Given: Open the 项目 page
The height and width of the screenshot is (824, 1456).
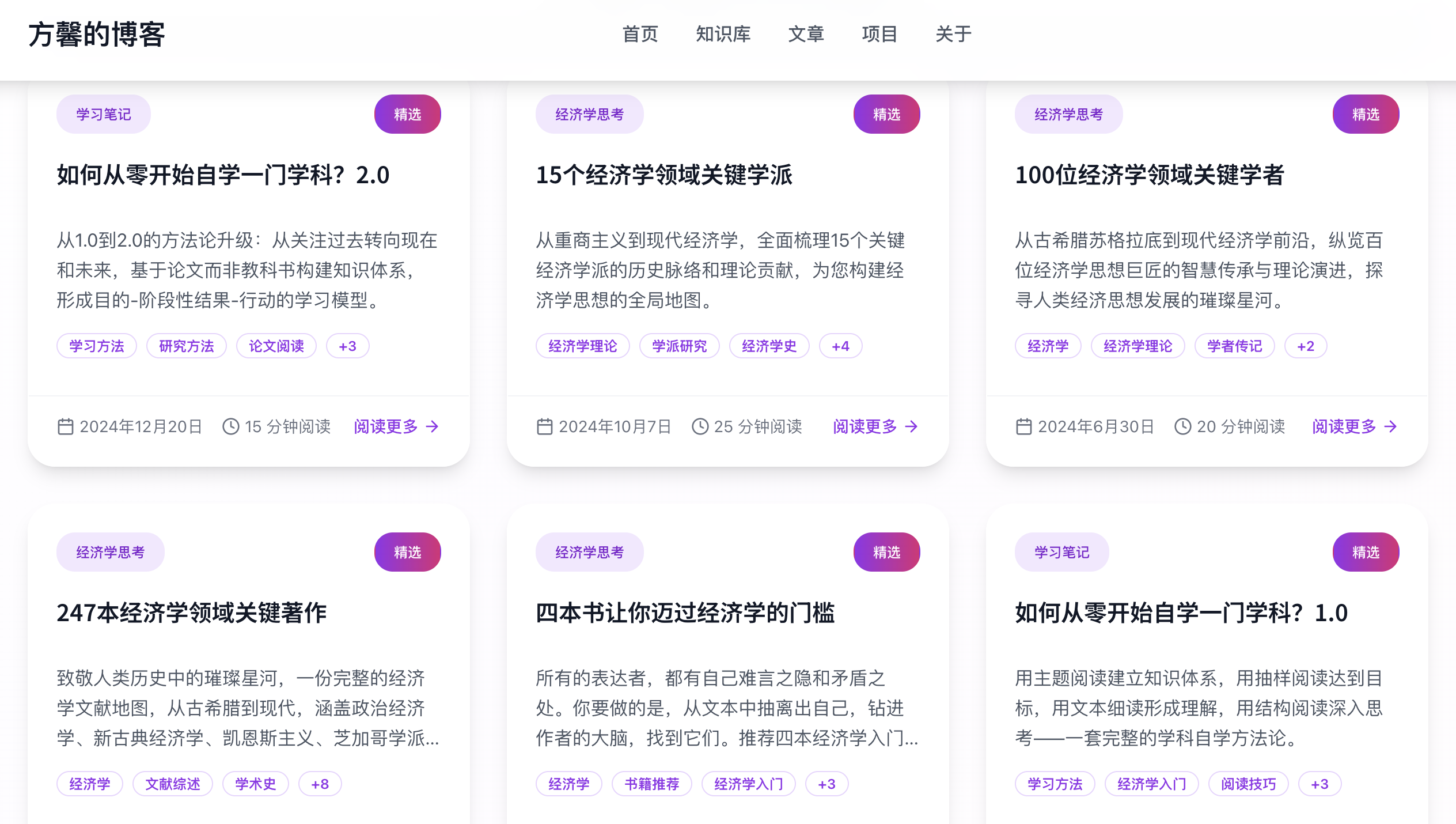Looking at the screenshot, I should 879,35.
